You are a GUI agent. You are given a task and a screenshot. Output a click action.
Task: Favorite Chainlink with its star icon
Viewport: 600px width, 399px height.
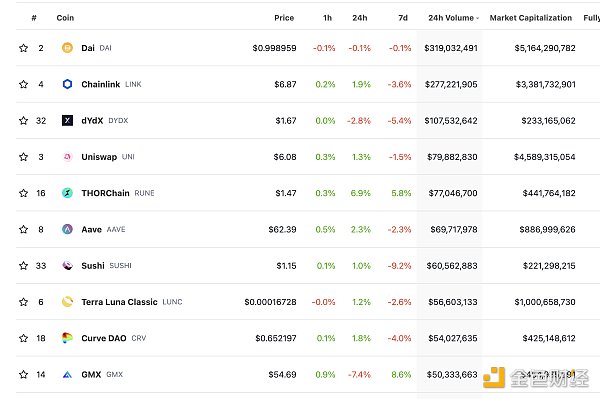(x=23, y=84)
